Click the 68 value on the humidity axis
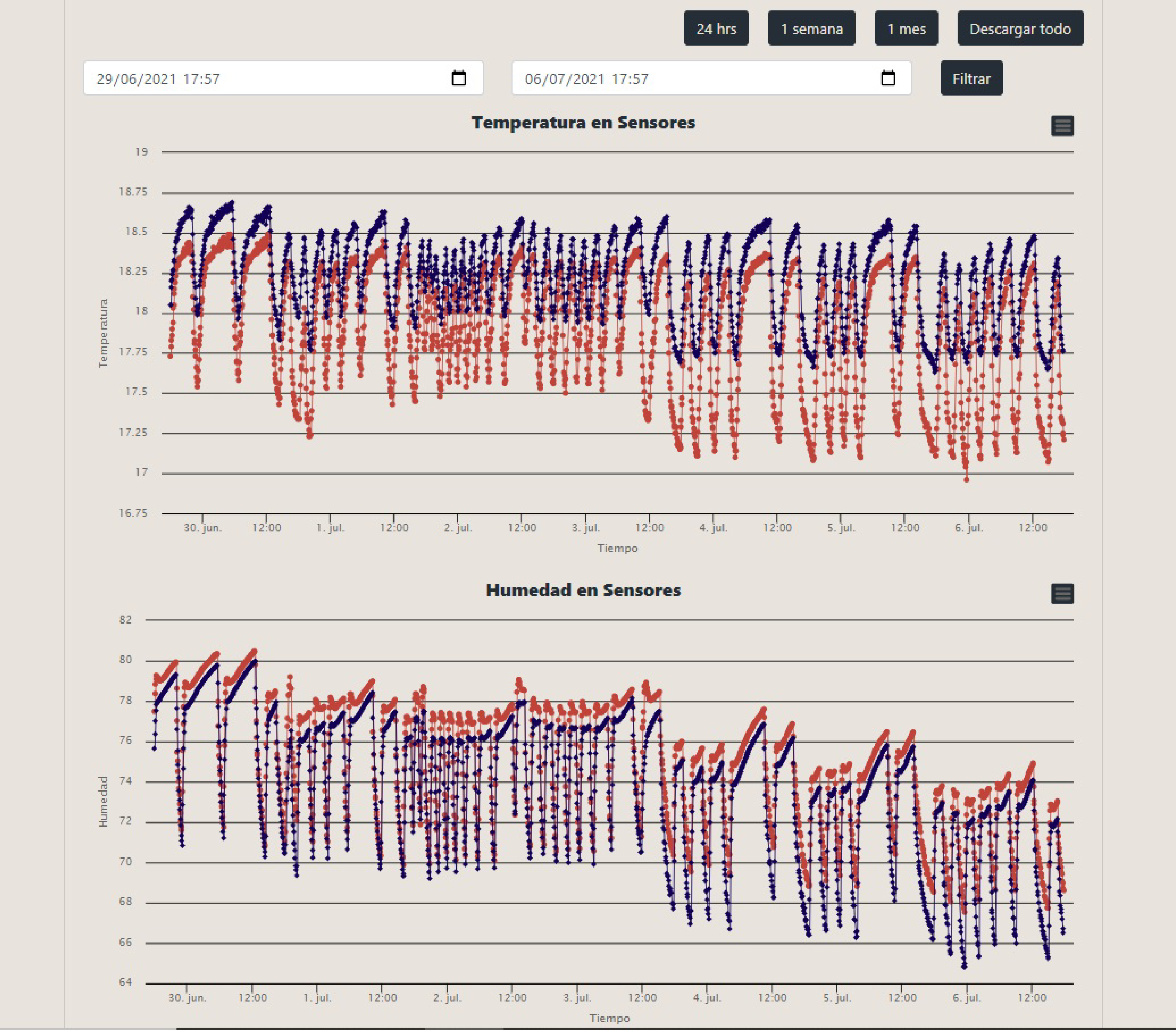The height and width of the screenshot is (1030, 1176). click(125, 902)
